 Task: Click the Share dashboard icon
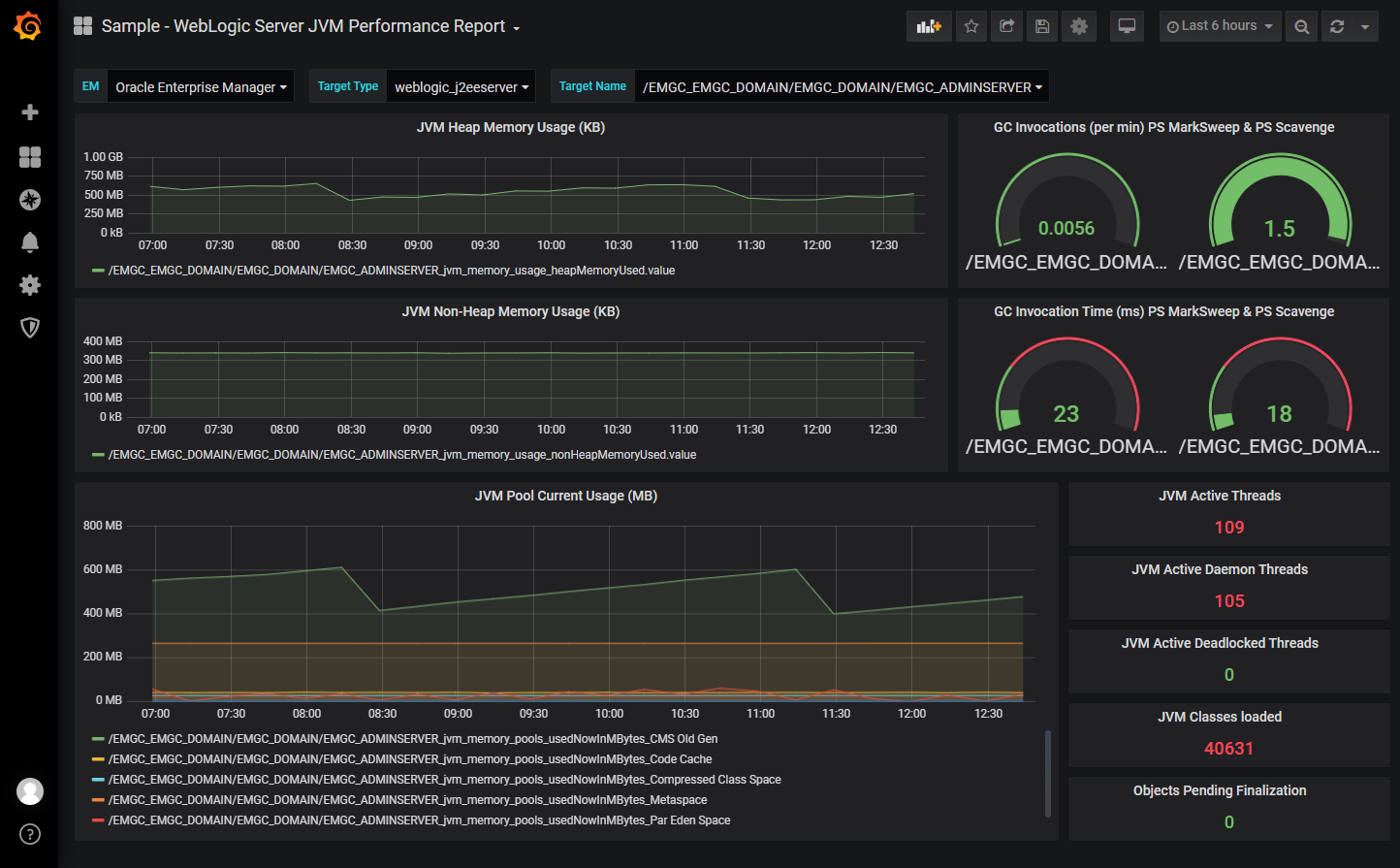tap(1007, 26)
